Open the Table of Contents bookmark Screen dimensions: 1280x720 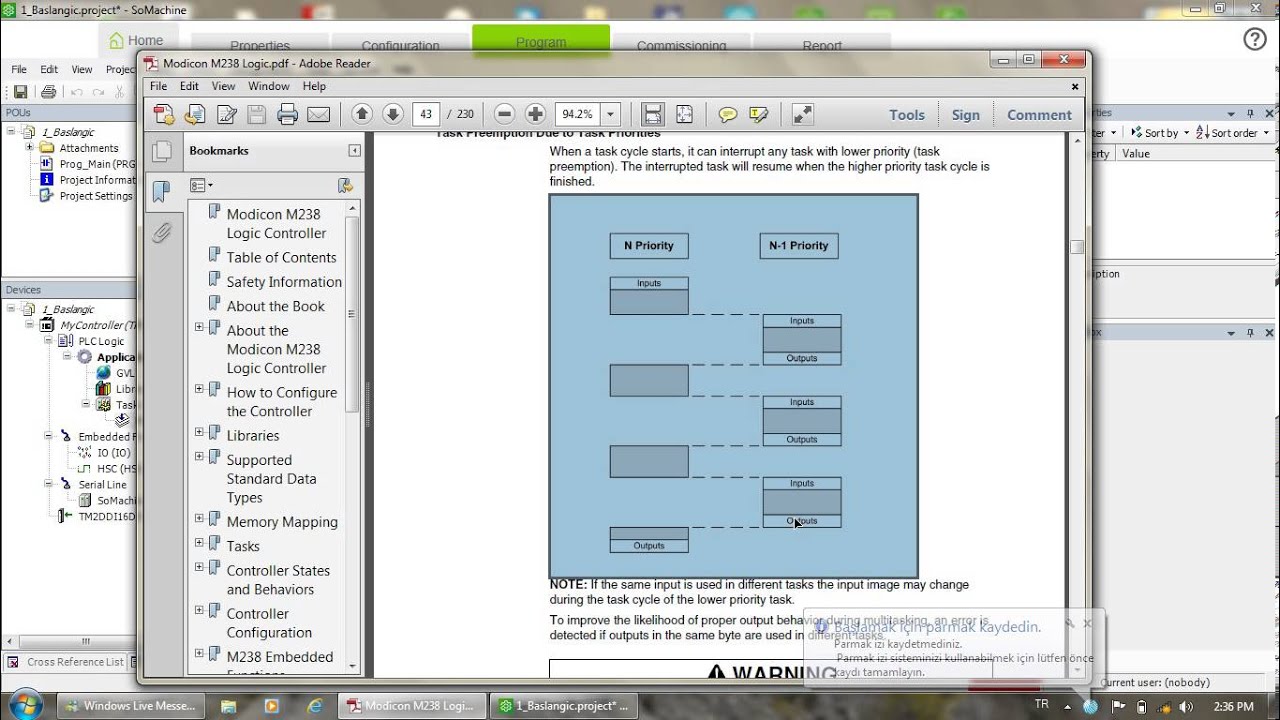(281, 257)
